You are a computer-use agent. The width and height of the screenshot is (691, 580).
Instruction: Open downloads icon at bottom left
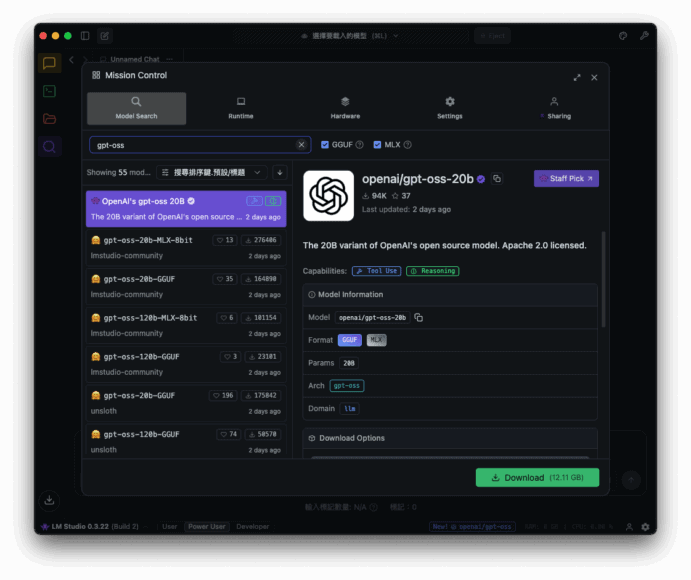49,500
